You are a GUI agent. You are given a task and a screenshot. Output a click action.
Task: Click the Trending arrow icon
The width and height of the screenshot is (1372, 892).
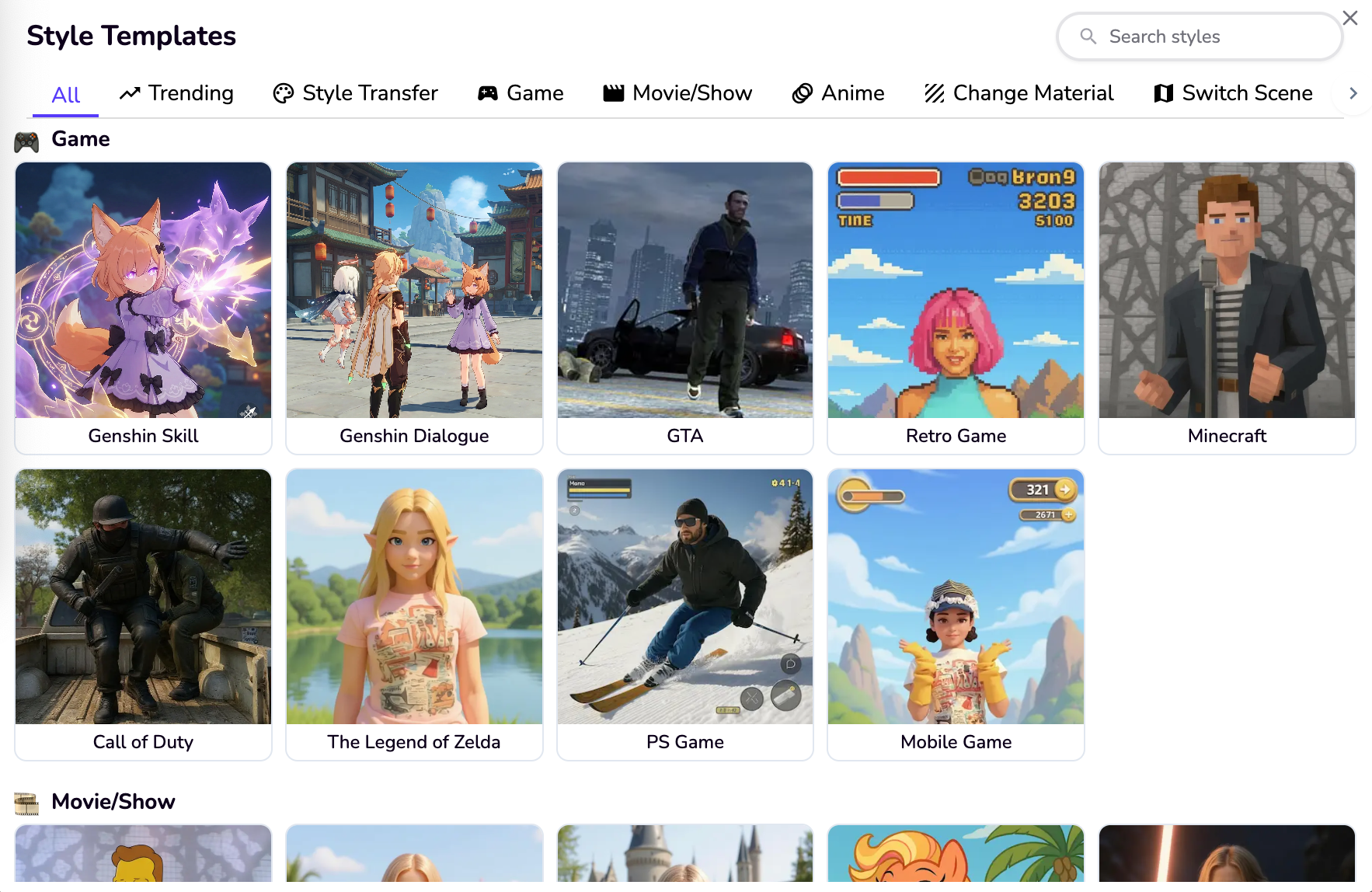coord(130,93)
